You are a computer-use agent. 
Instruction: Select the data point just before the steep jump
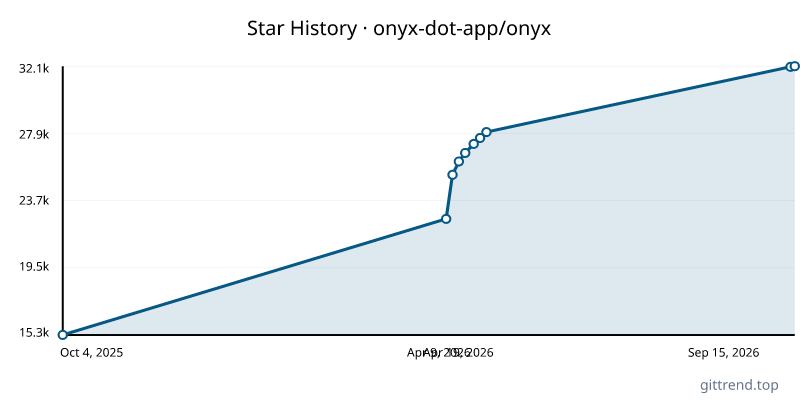coord(446,219)
